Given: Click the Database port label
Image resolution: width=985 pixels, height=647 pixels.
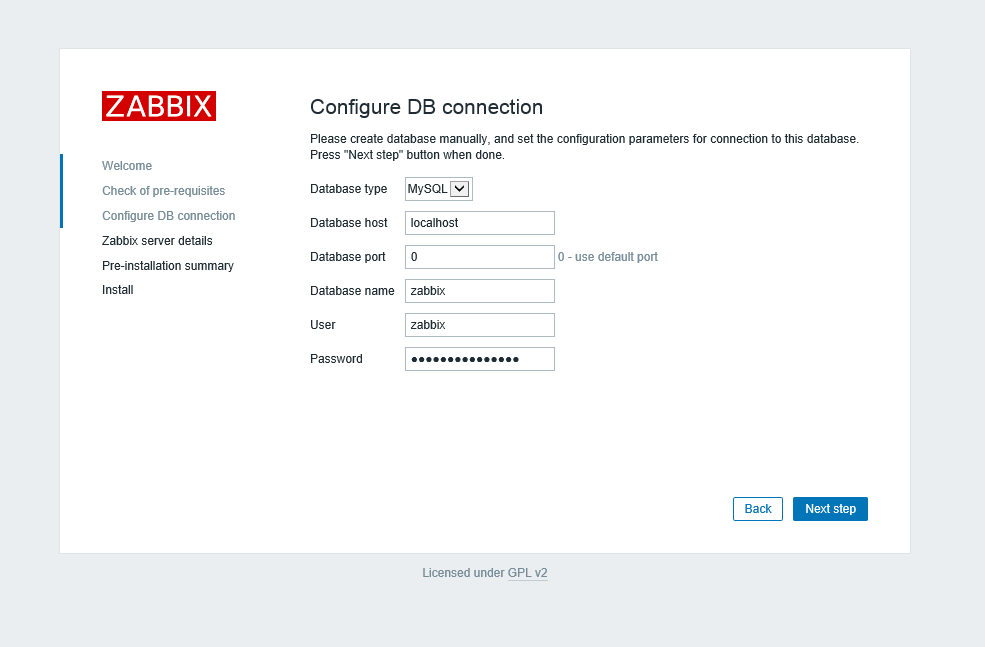Looking at the screenshot, I should click(348, 257).
